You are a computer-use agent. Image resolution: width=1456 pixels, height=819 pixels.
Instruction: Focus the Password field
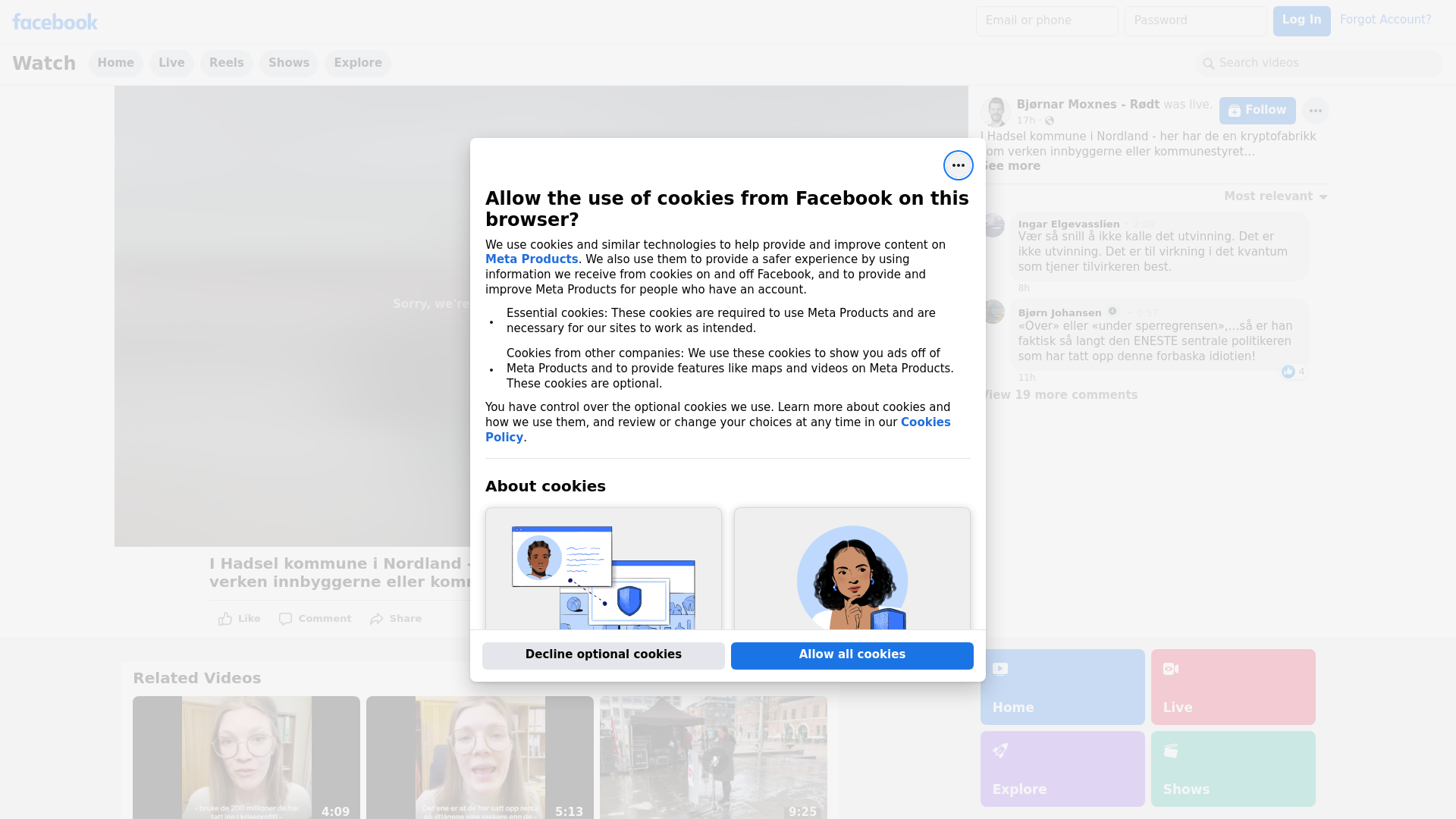click(x=1196, y=21)
